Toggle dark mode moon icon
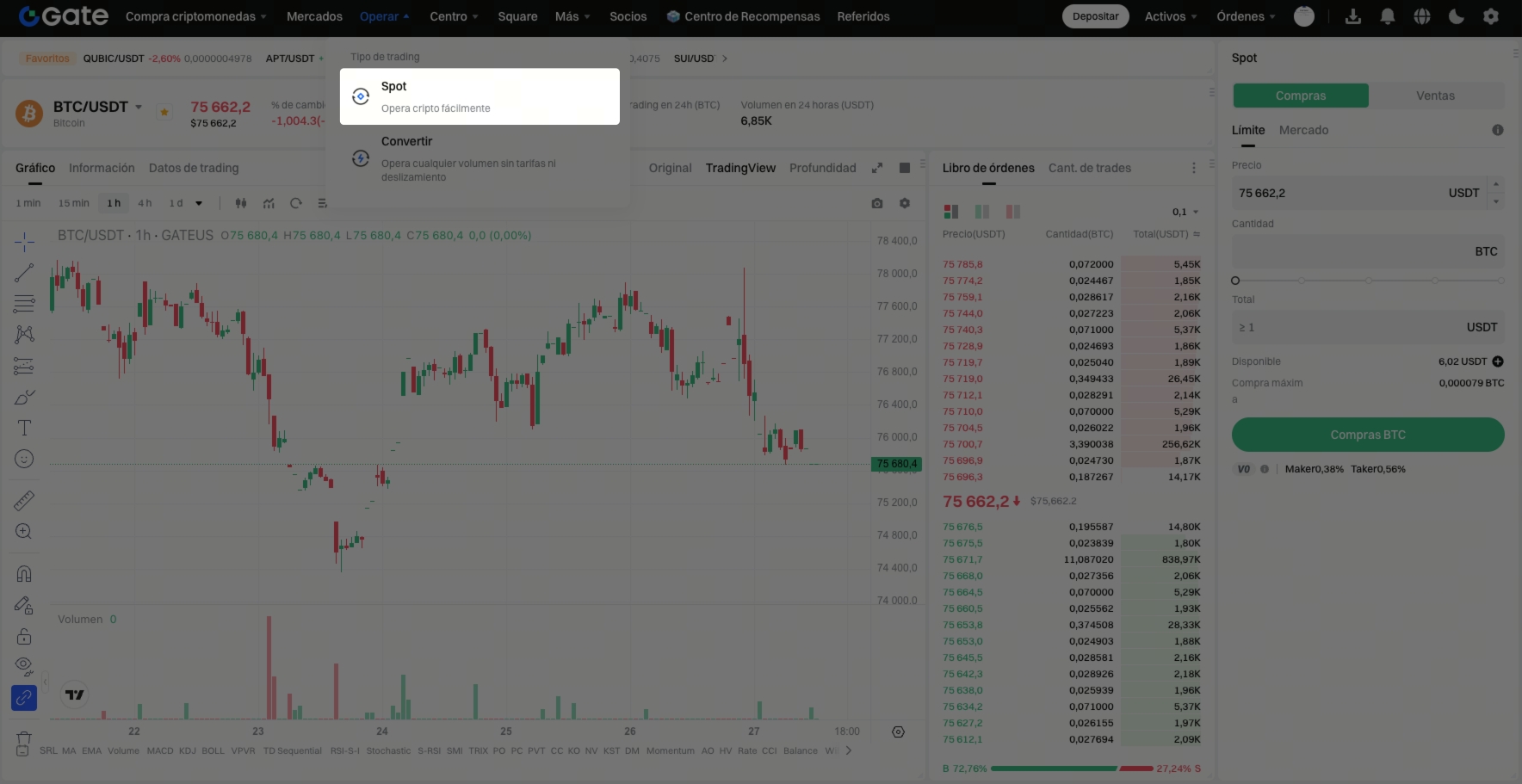The image size is (1522, 784). click(x=1456, y=16)
